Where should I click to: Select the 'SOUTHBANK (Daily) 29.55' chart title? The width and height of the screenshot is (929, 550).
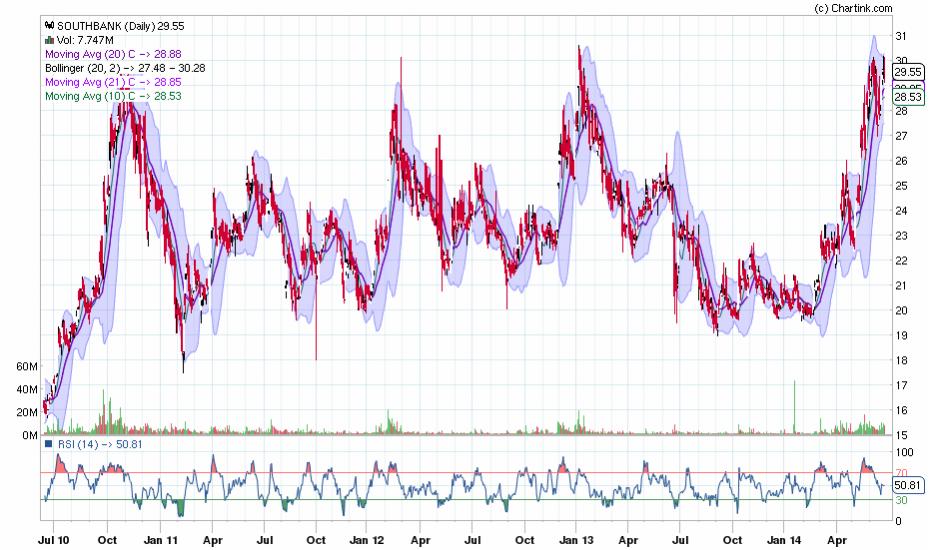121,26
